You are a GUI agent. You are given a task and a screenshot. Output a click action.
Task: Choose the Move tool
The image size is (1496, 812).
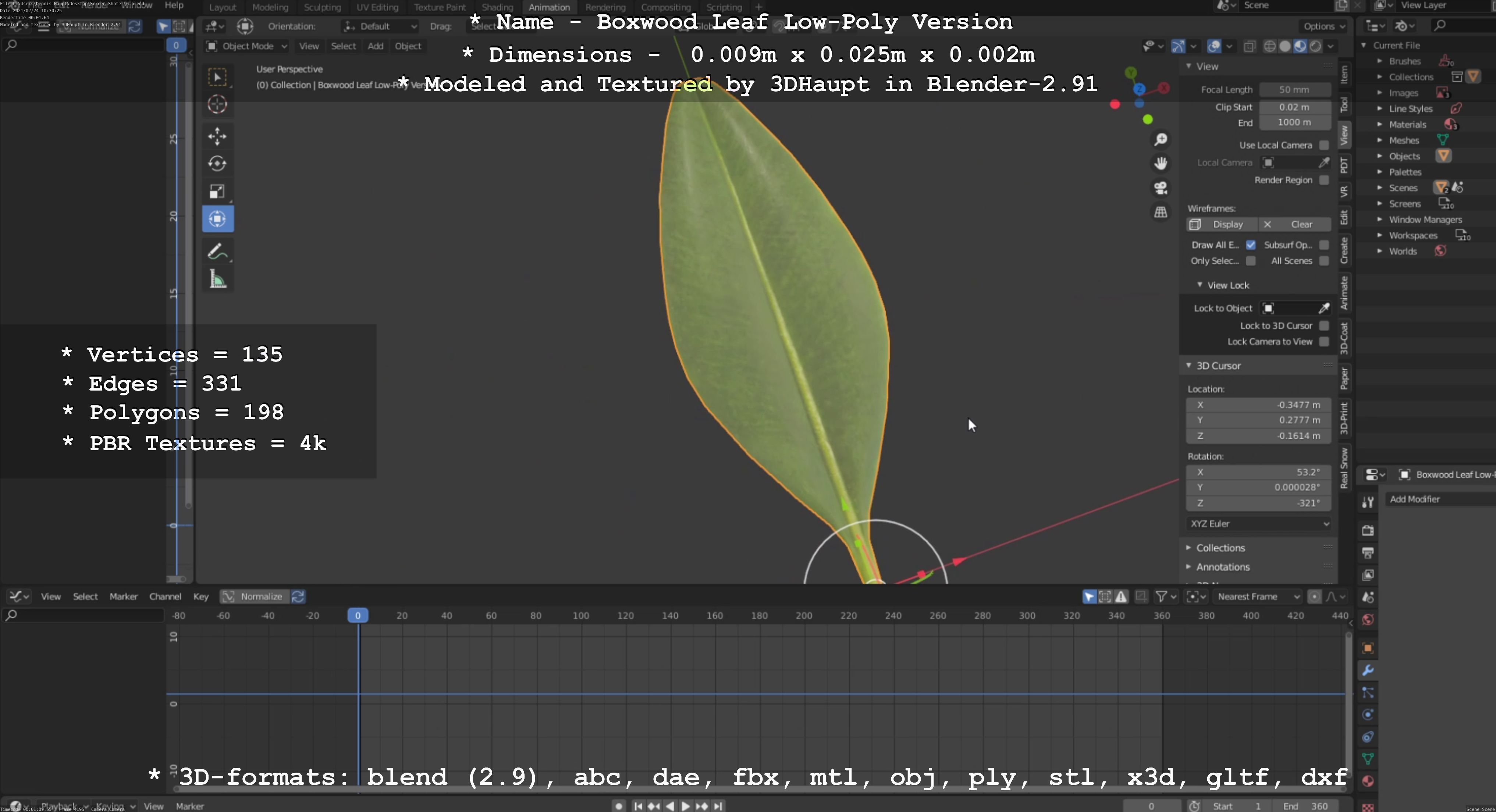click(218, 136)
